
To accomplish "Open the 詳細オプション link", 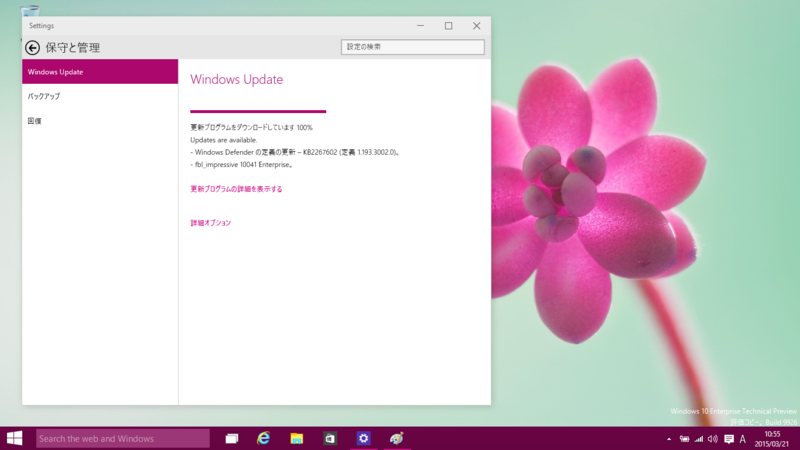I will [x=211, y=223].
